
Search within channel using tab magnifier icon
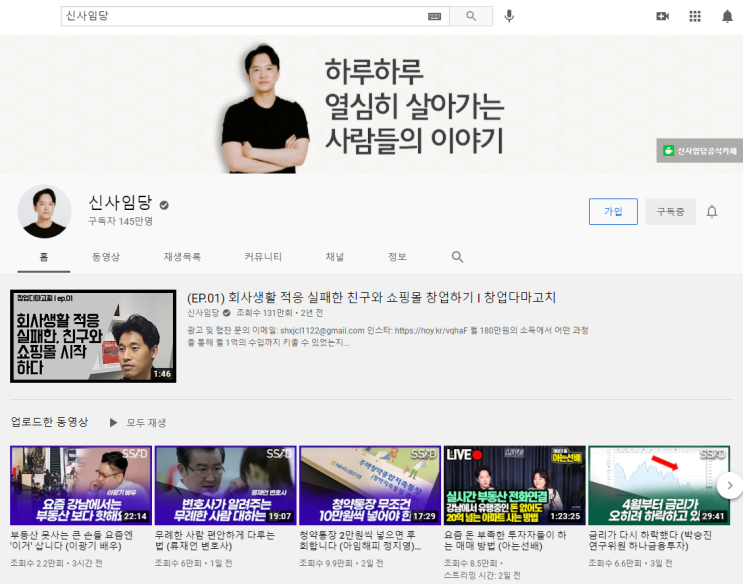coord(457,257)
